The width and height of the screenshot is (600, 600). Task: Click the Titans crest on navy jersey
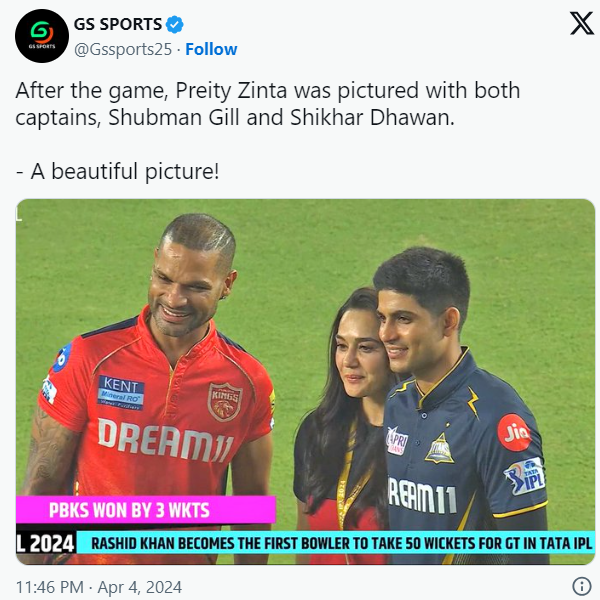tap(439, 448)
